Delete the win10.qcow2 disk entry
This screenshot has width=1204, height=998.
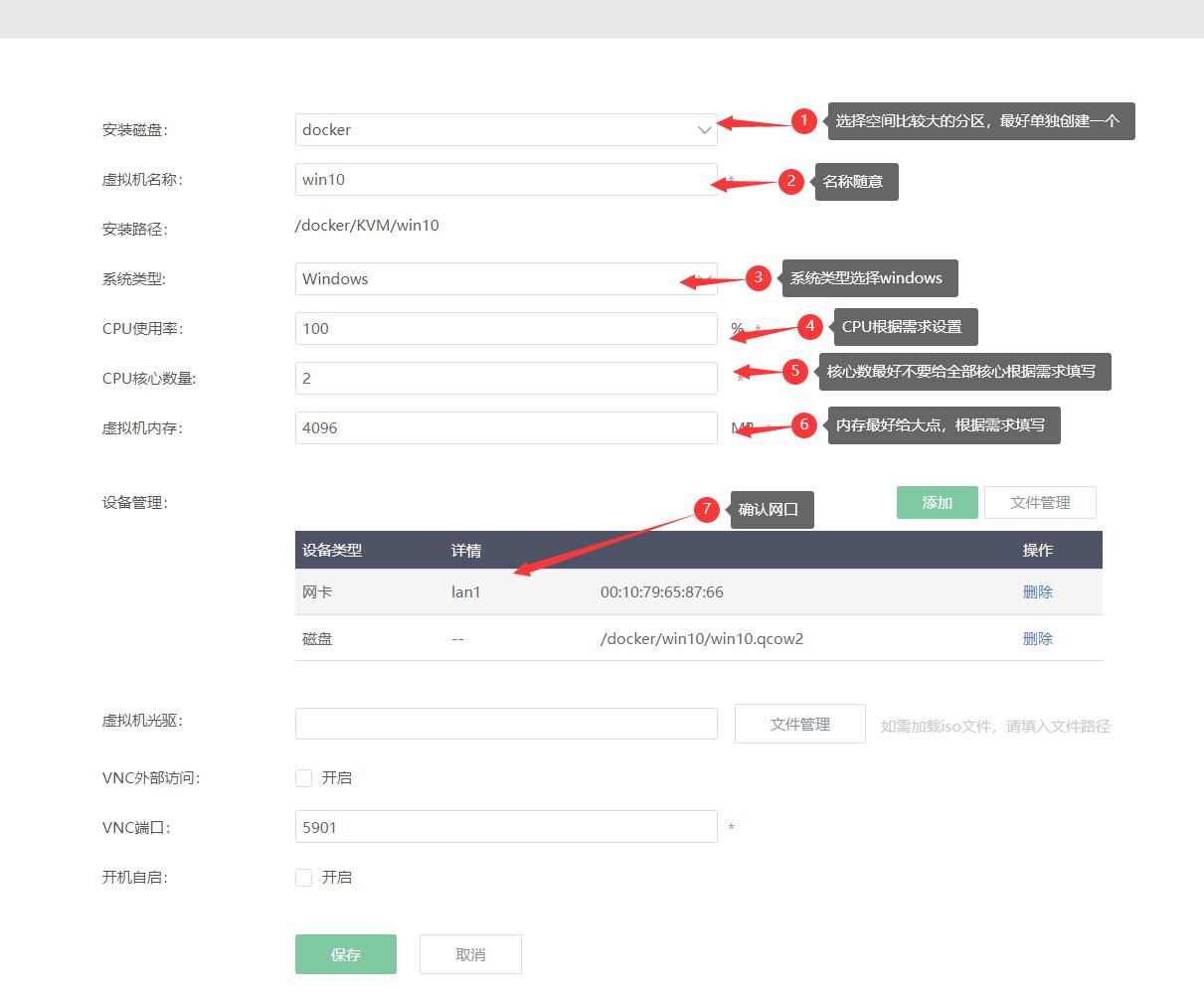point(1037,638)
